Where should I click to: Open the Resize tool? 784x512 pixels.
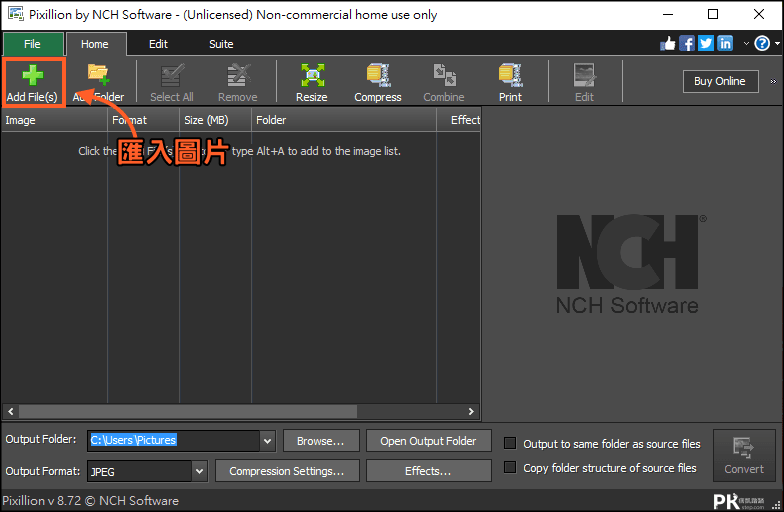312,82
